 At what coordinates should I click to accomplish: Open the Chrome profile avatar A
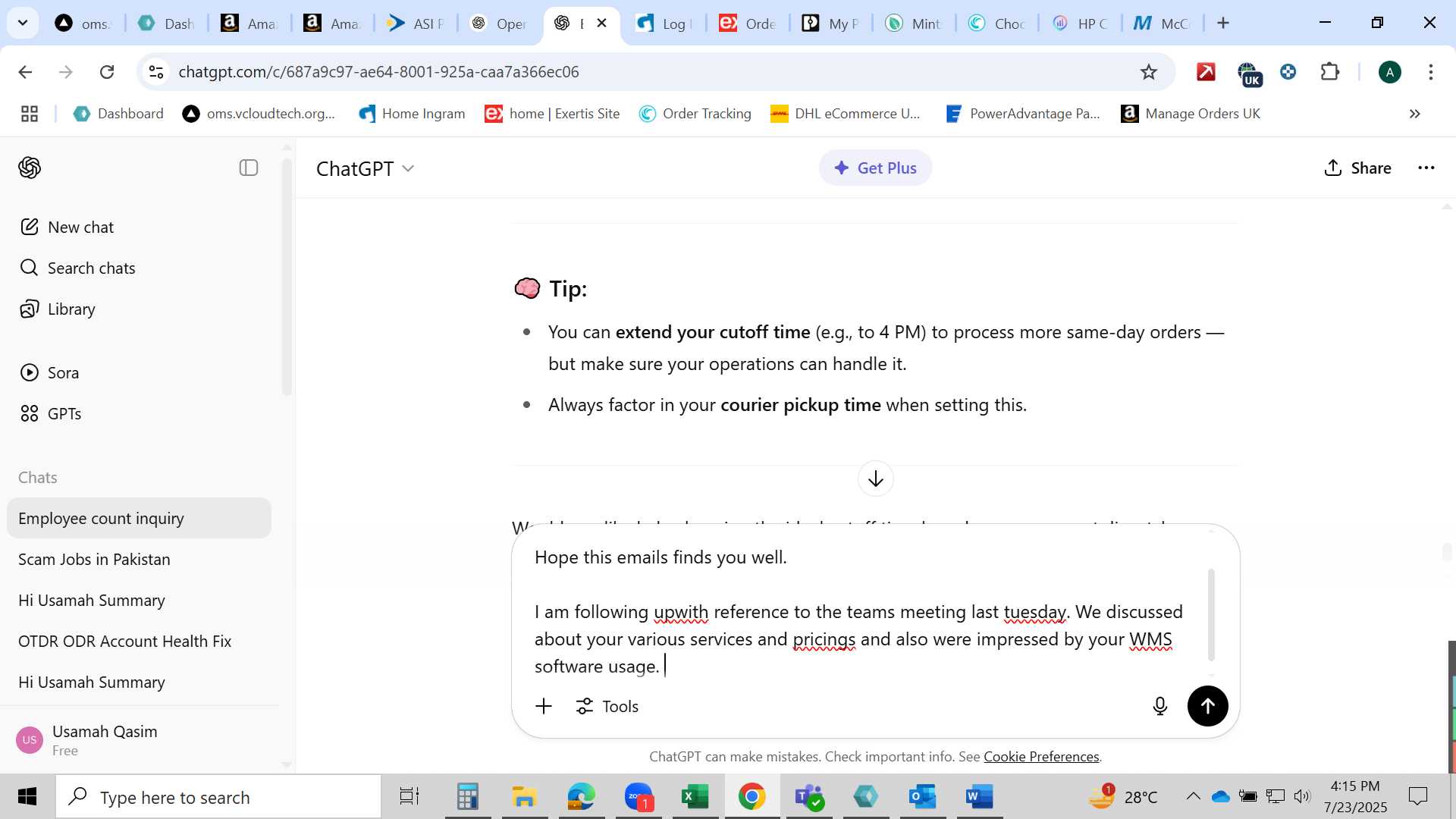[x=1389, y=72]
